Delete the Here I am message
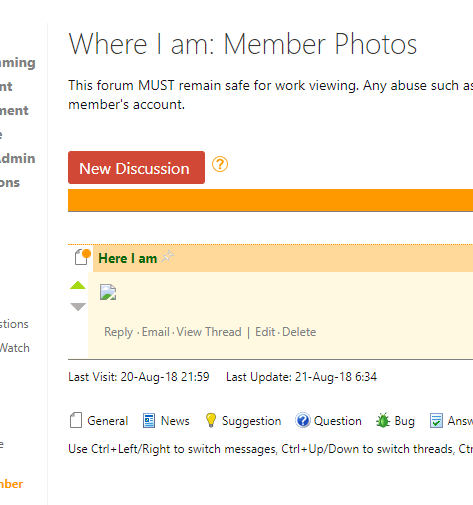Screen dimensions: 473x505 (299, 332)
